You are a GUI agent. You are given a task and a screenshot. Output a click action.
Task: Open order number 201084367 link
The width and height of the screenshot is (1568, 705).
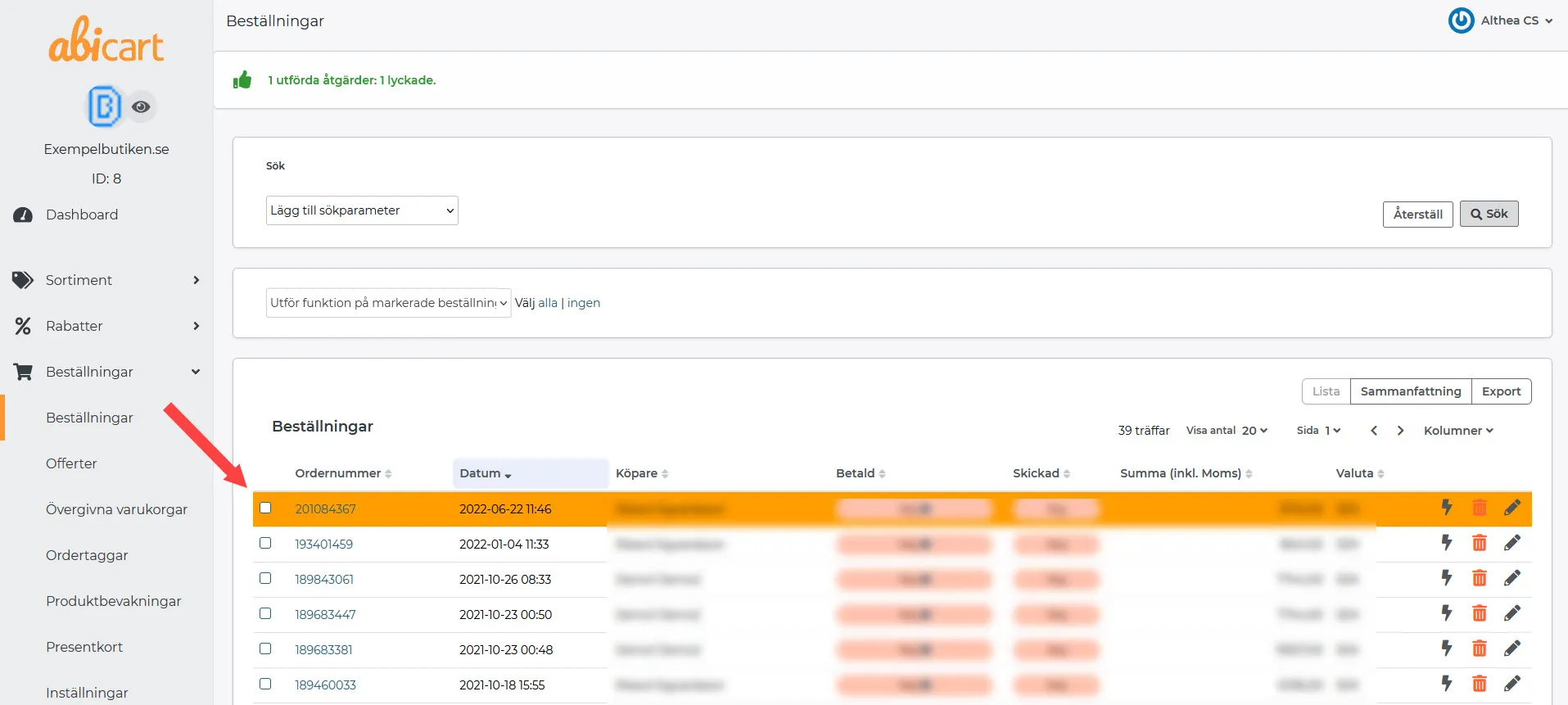325,508
